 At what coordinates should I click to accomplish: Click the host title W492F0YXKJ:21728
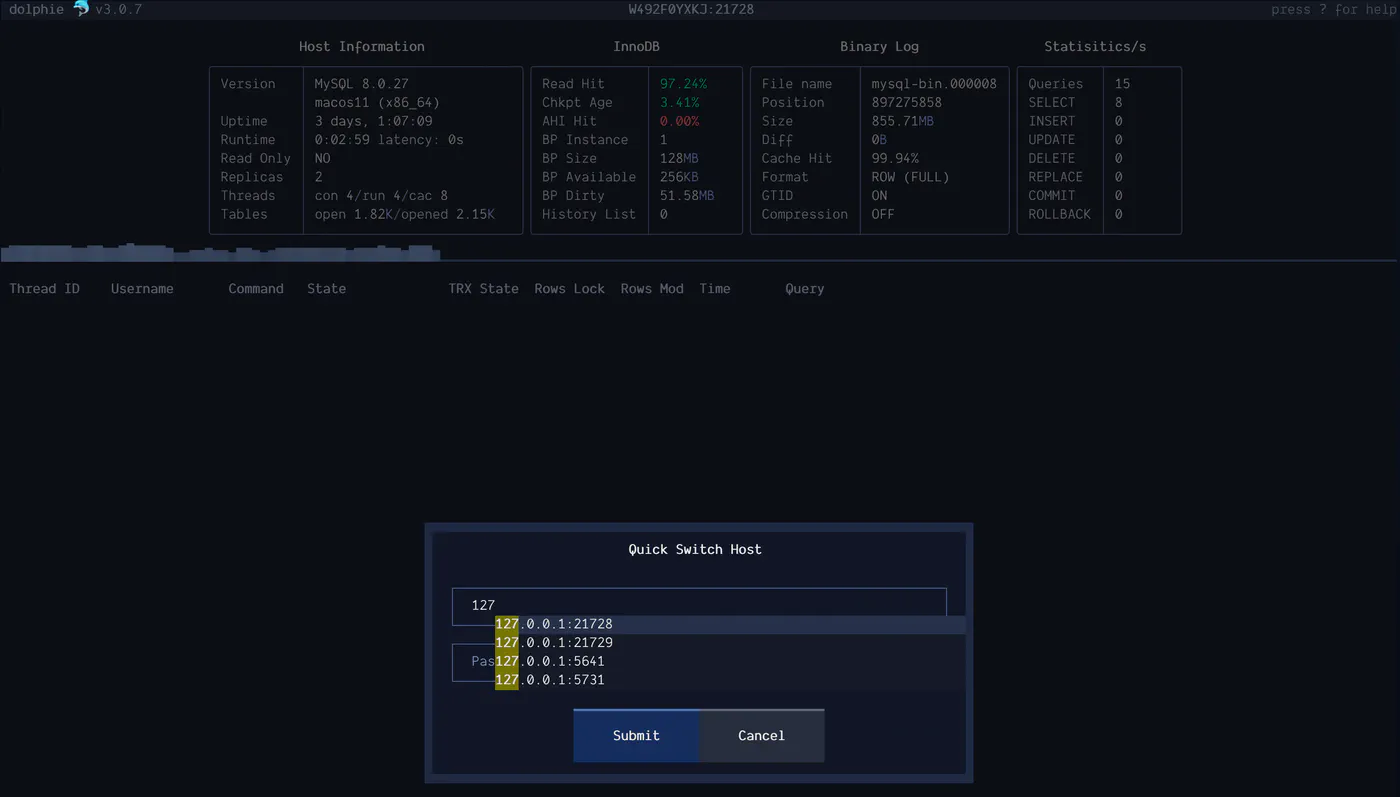tap(691, 9)
